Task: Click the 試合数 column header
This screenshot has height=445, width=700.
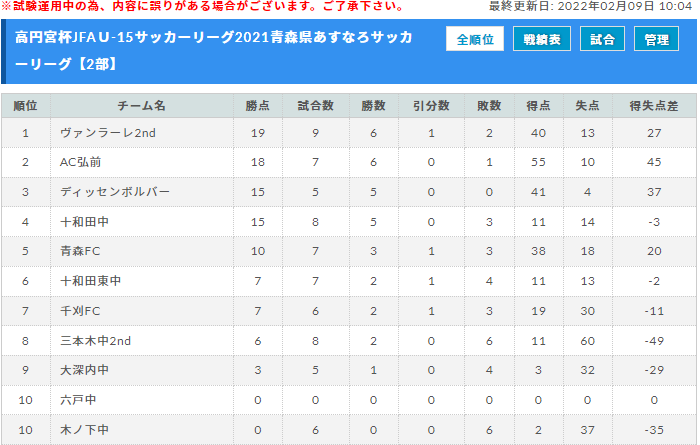Action: pos(316,106)
